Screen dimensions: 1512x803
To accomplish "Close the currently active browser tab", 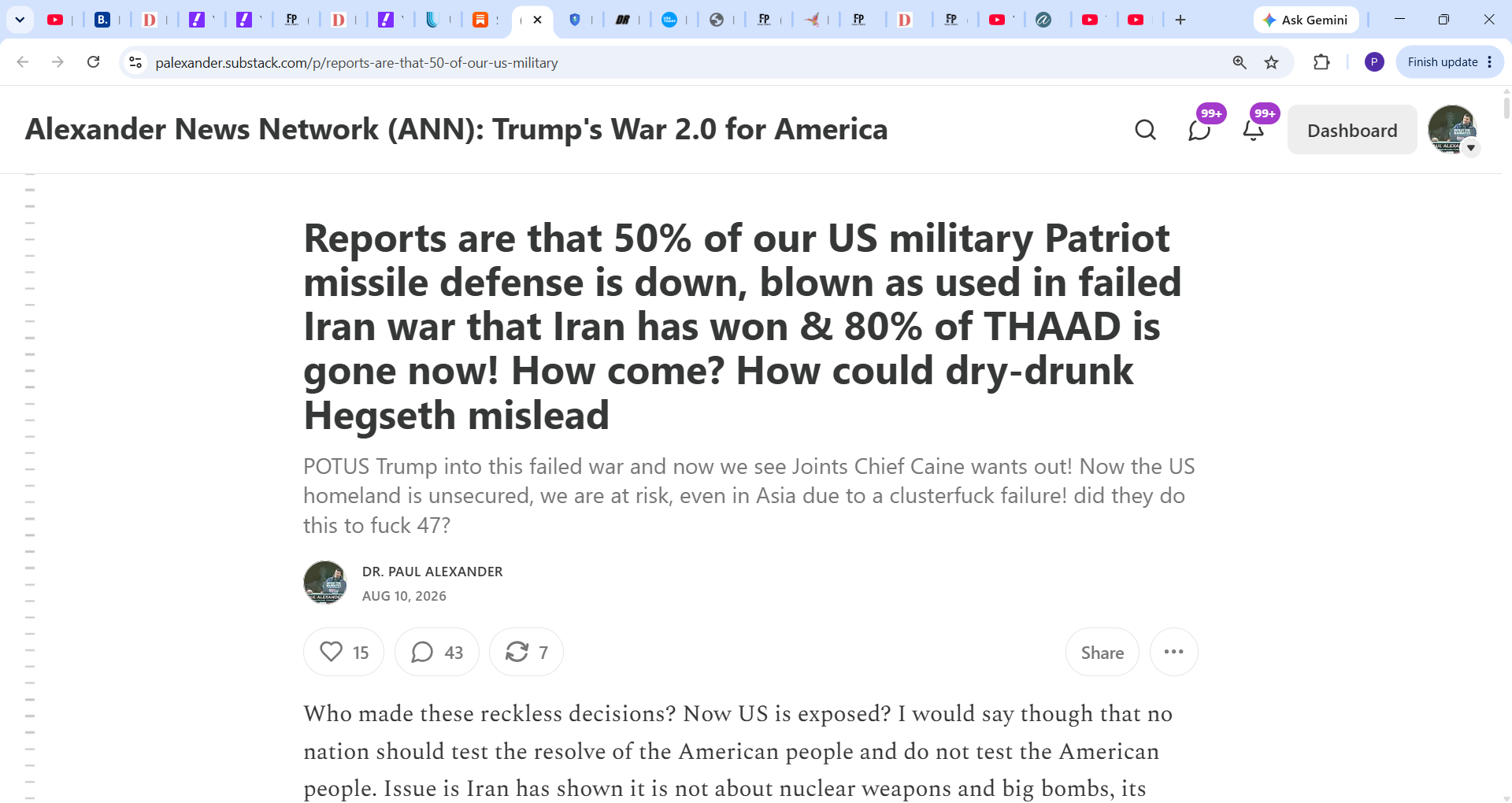I will pyautogui.click(x=538, y=20).
